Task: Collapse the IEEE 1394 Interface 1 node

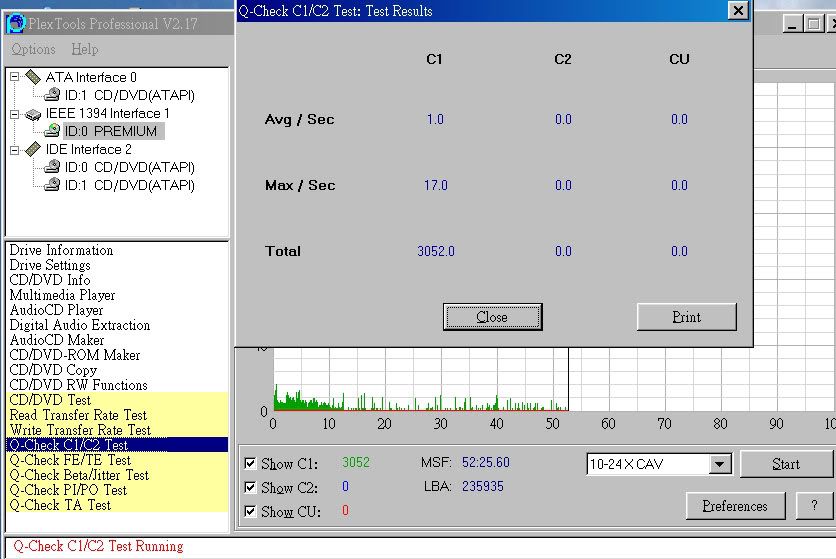Action: 14,114
